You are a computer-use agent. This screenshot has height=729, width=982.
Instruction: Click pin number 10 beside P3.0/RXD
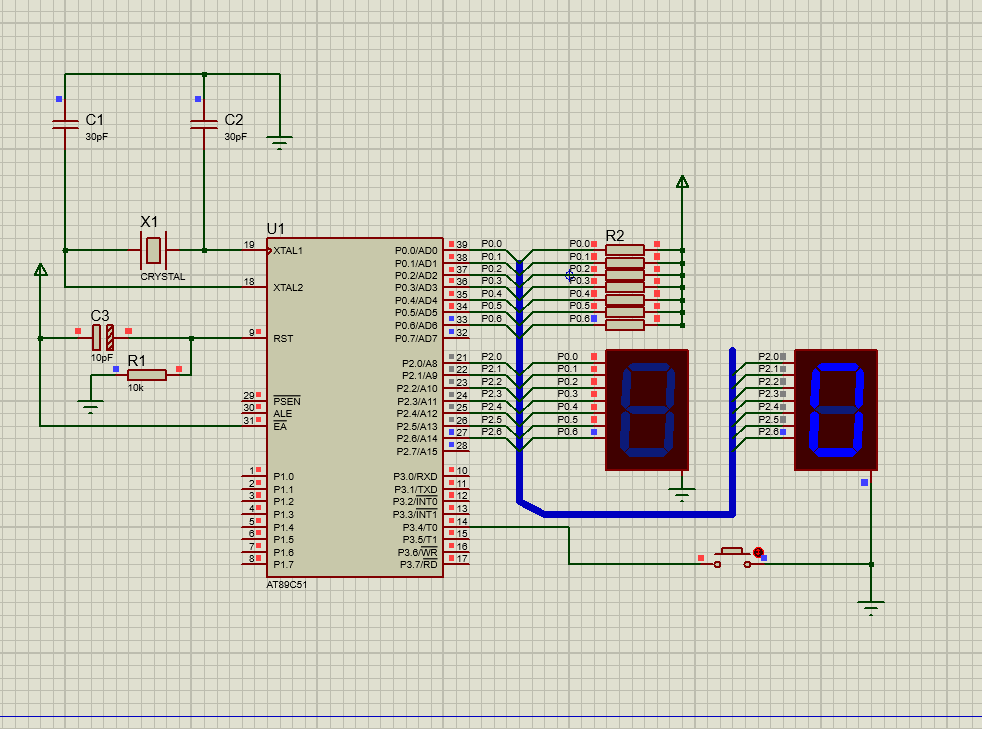pos(462,470)
